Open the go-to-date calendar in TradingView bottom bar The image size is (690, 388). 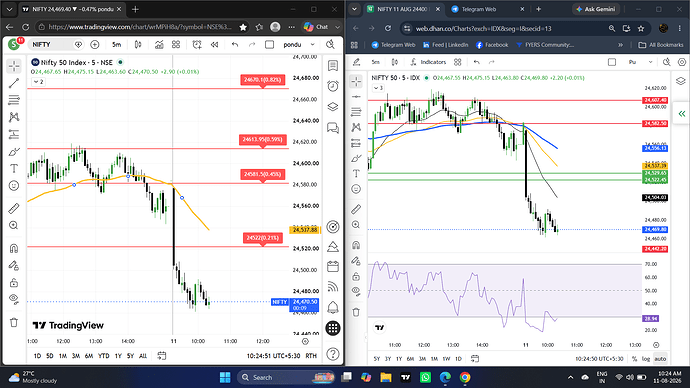pos(161,356)
